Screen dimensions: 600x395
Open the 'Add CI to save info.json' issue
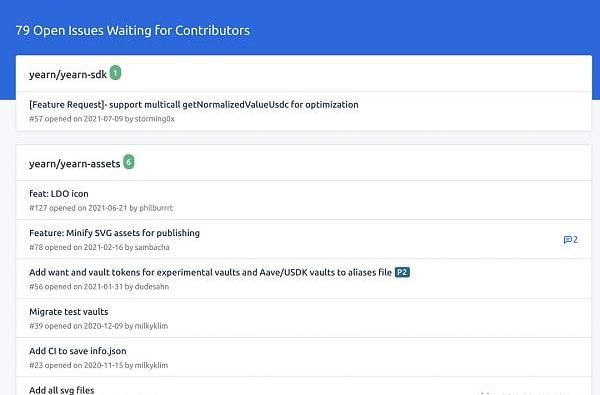pos(78,351)
